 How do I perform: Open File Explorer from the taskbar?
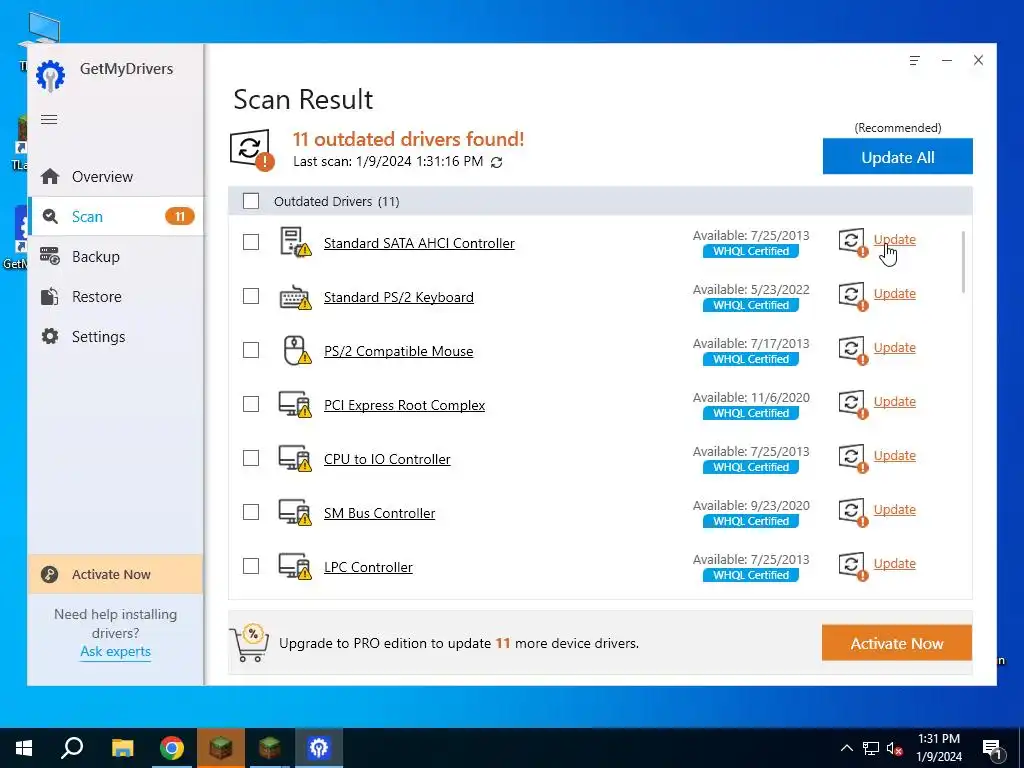pyautogui.click(x=122, y=748)
